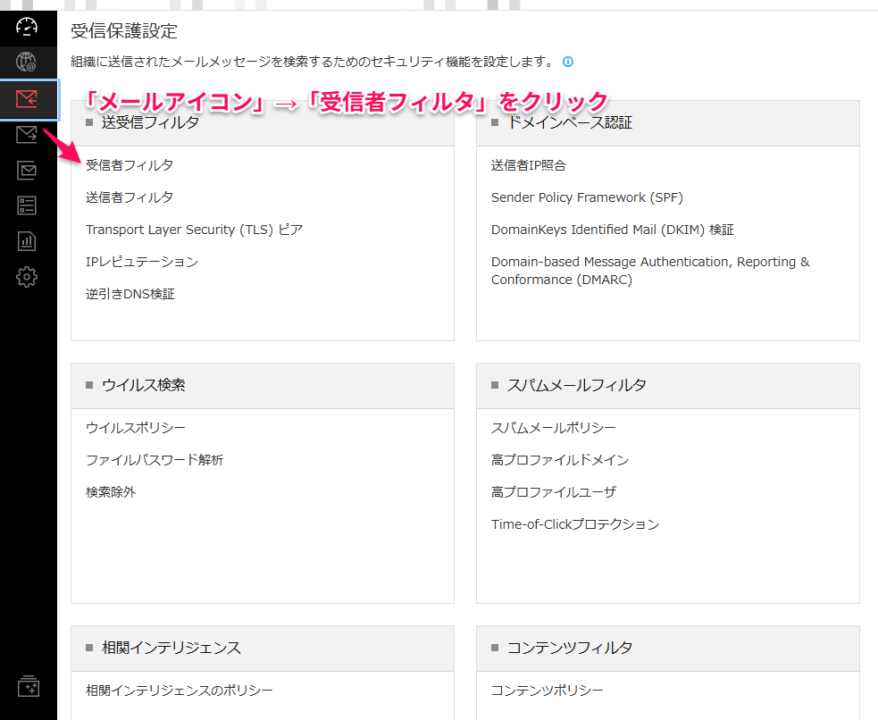The image size is (878, 720).
Task: Click the blue info icon beside description
Action: pos(568,62)
